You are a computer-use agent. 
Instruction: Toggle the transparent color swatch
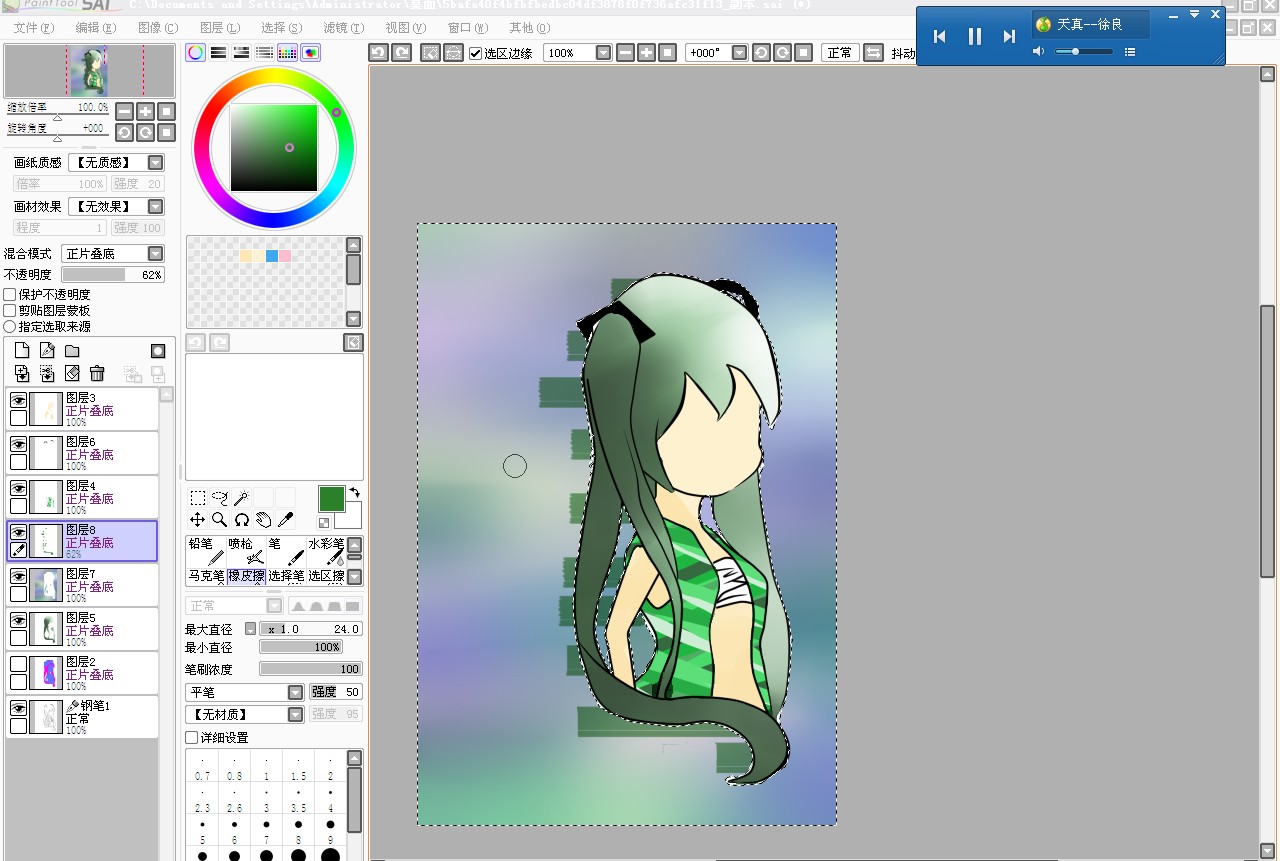[x=324, y=523]
